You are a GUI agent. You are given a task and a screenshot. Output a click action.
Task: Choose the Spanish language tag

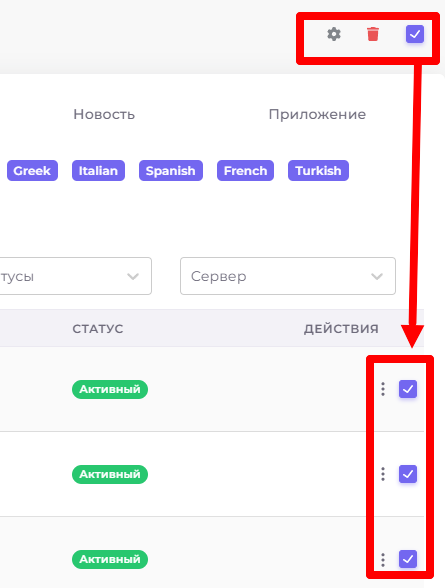tap(171, 171)
